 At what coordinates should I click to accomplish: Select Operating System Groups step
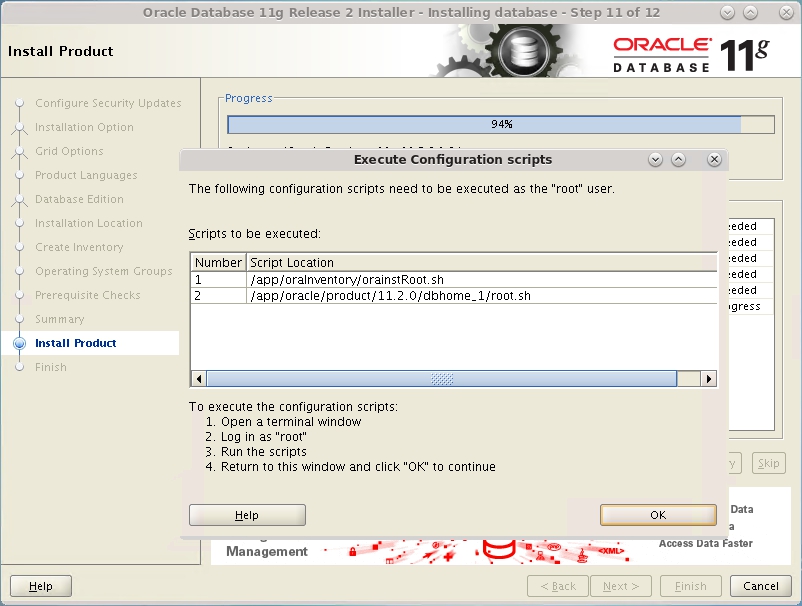coord(104,272)
